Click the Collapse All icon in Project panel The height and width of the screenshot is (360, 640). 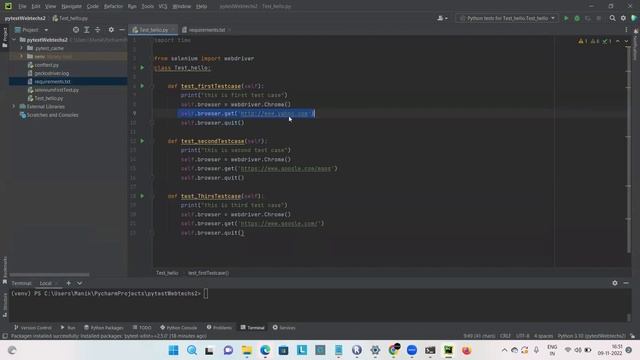98,30
